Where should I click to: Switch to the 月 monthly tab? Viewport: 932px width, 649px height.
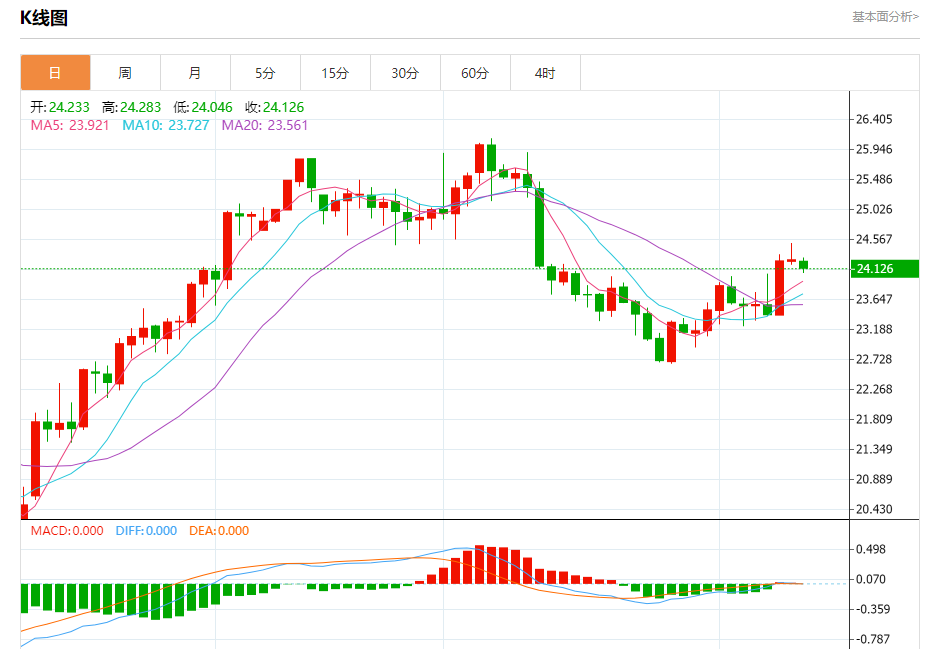click(196, 73)
